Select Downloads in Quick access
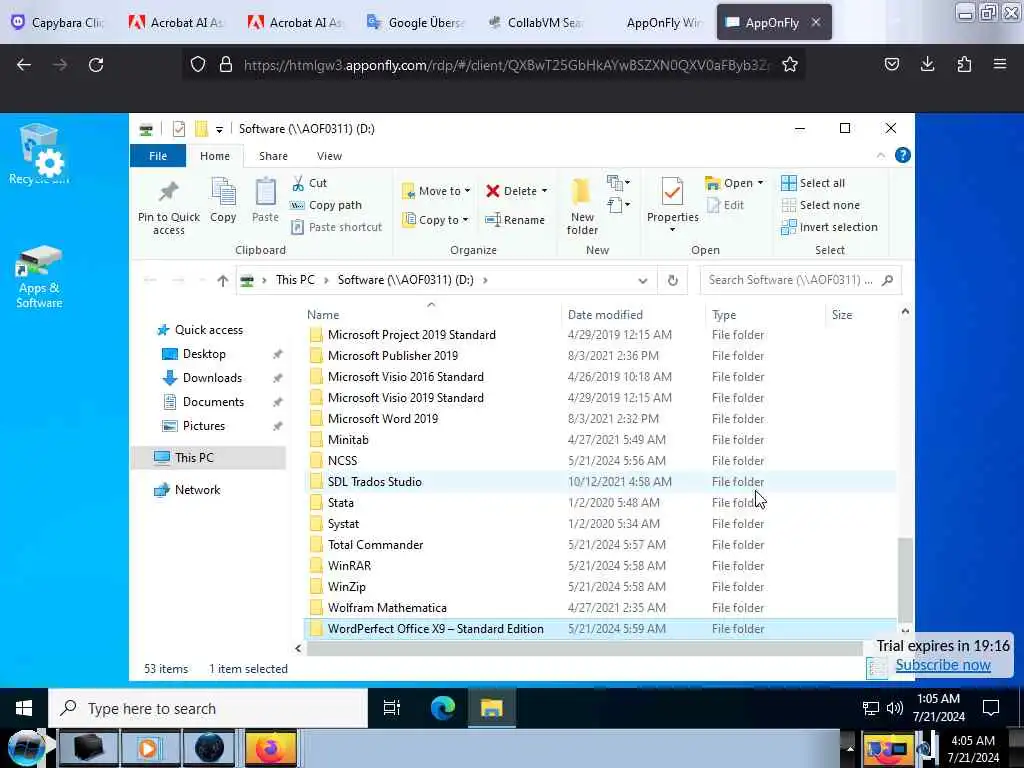The height and width of the screenshot is (768, 1024). 212,378
